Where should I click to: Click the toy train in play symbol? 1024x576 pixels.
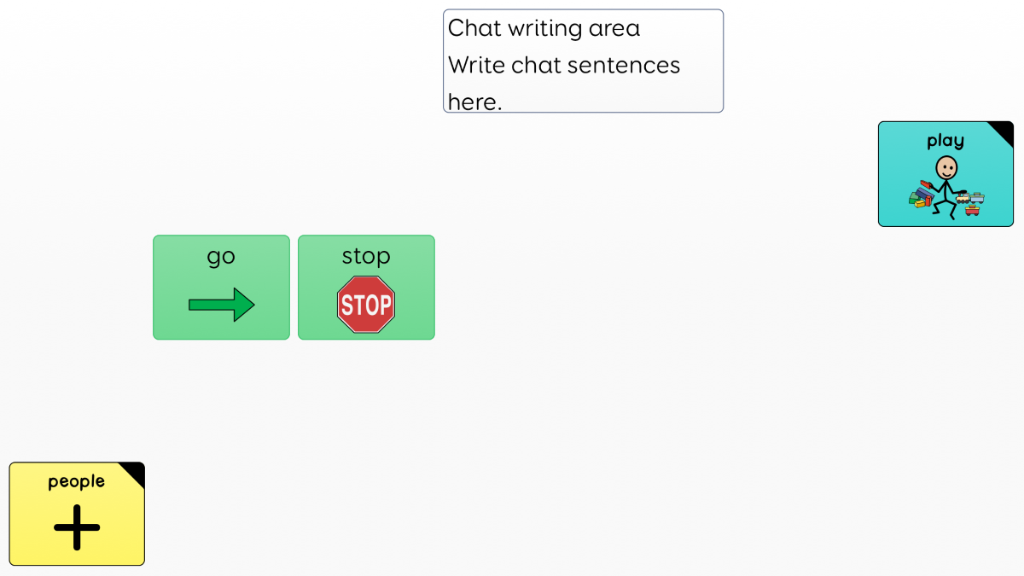(970, 198)
